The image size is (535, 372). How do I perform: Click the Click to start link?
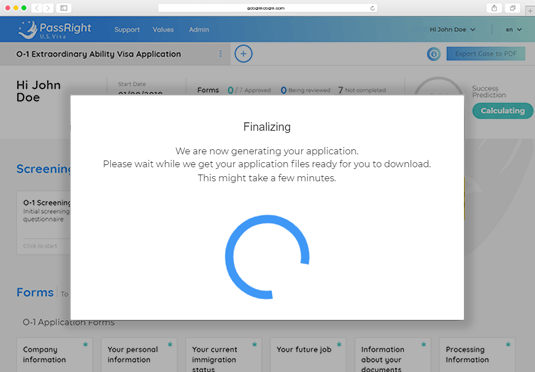tap(40, 246)
